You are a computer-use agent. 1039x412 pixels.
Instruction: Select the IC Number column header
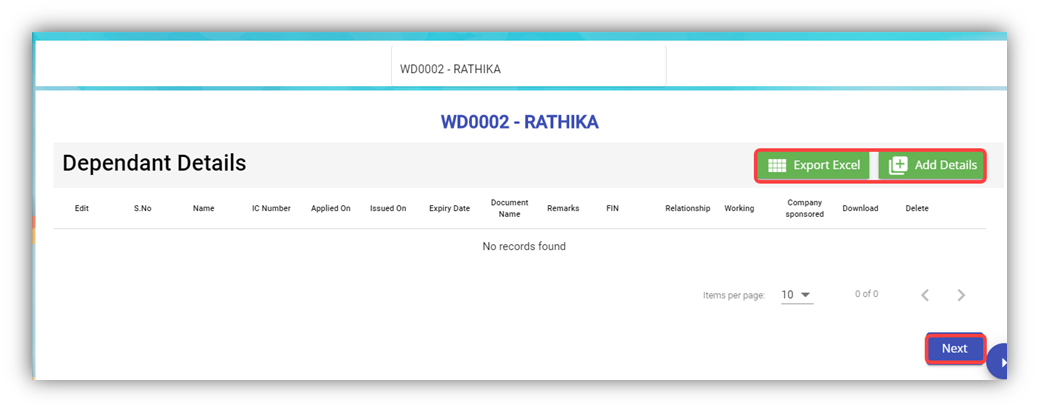(x=271, y=209)
